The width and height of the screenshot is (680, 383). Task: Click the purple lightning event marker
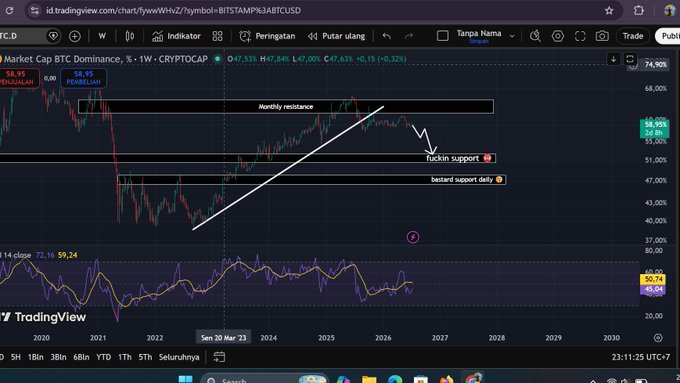click(413, 237)
